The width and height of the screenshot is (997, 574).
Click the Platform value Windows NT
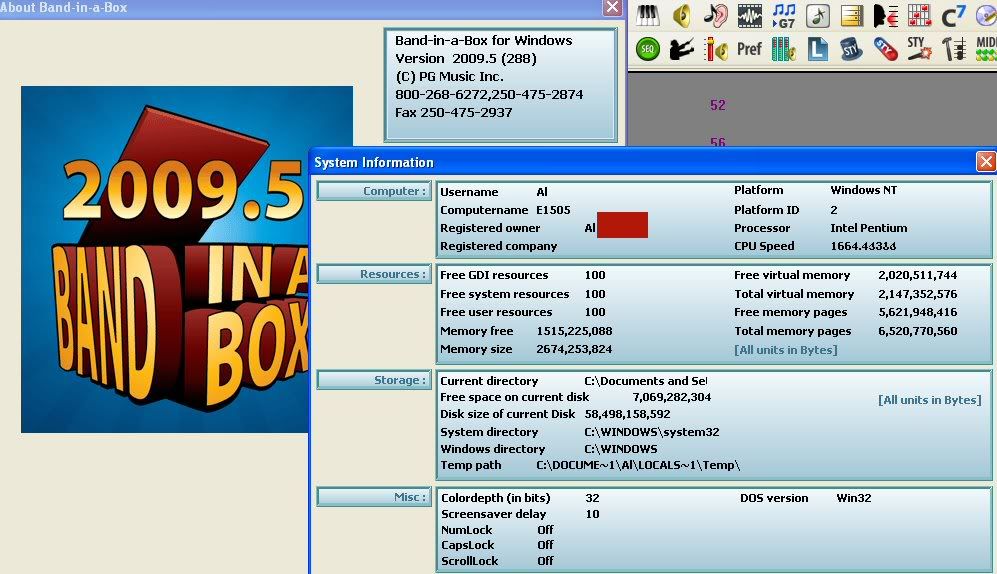863,190
